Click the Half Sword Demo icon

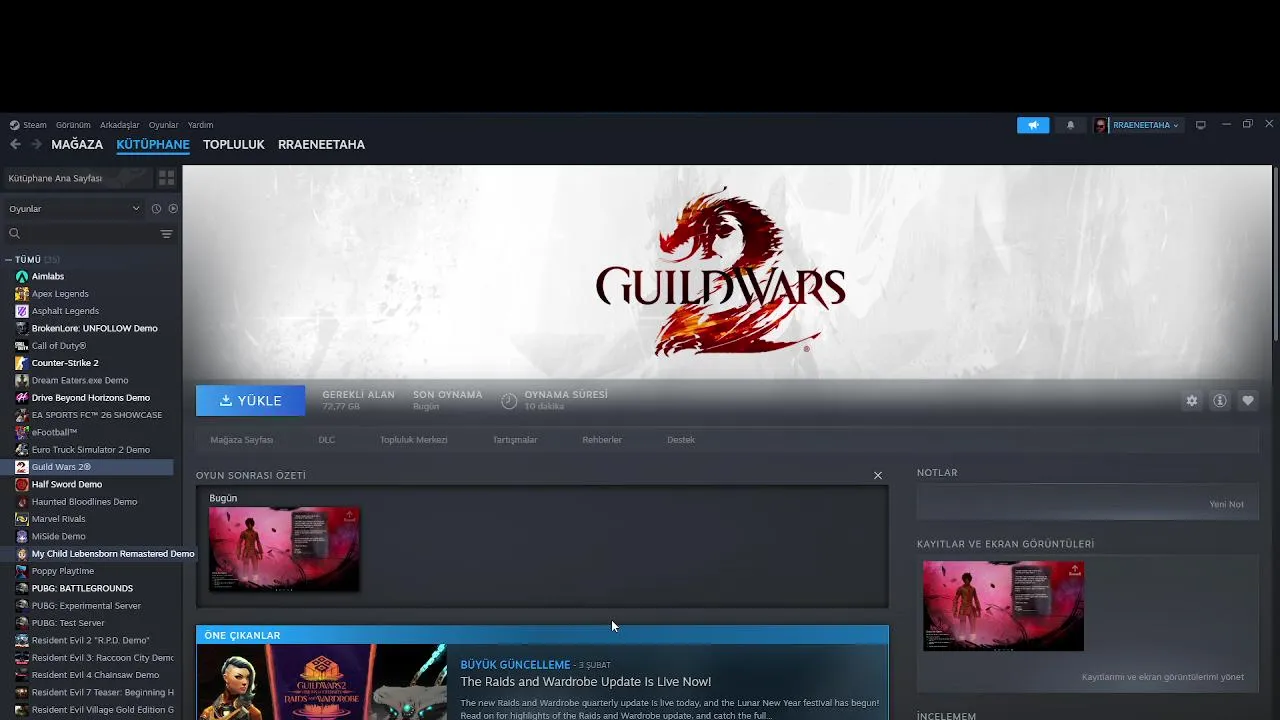tap(22, 484)
